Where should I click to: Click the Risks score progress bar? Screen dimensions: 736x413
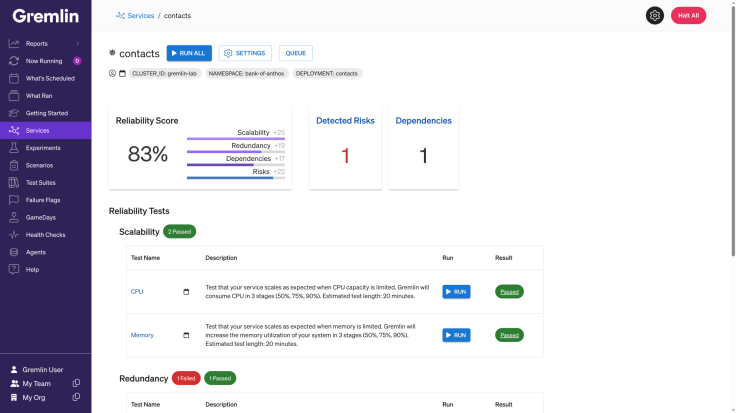pos(236,178)
